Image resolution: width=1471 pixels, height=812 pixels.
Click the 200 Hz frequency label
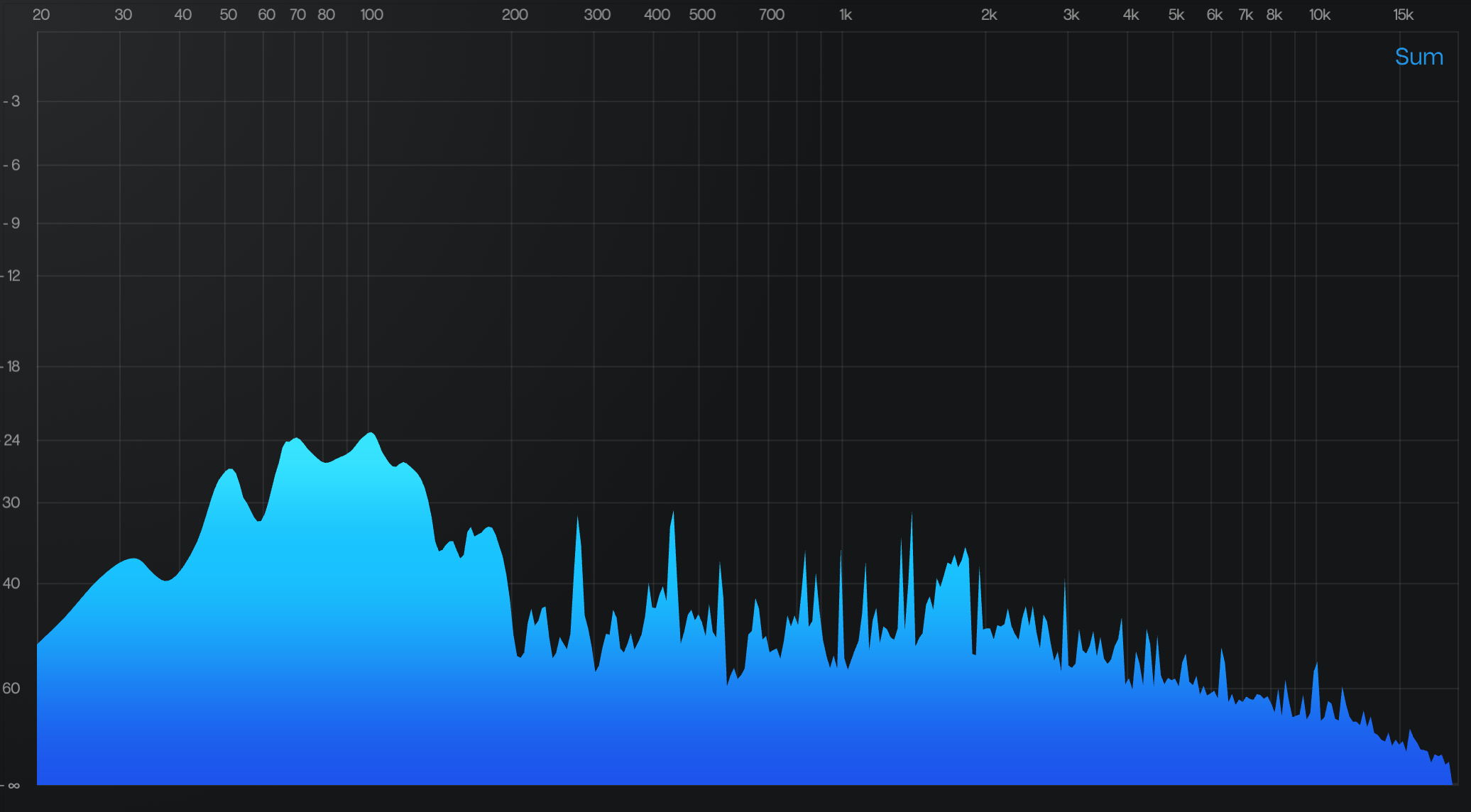515,15
